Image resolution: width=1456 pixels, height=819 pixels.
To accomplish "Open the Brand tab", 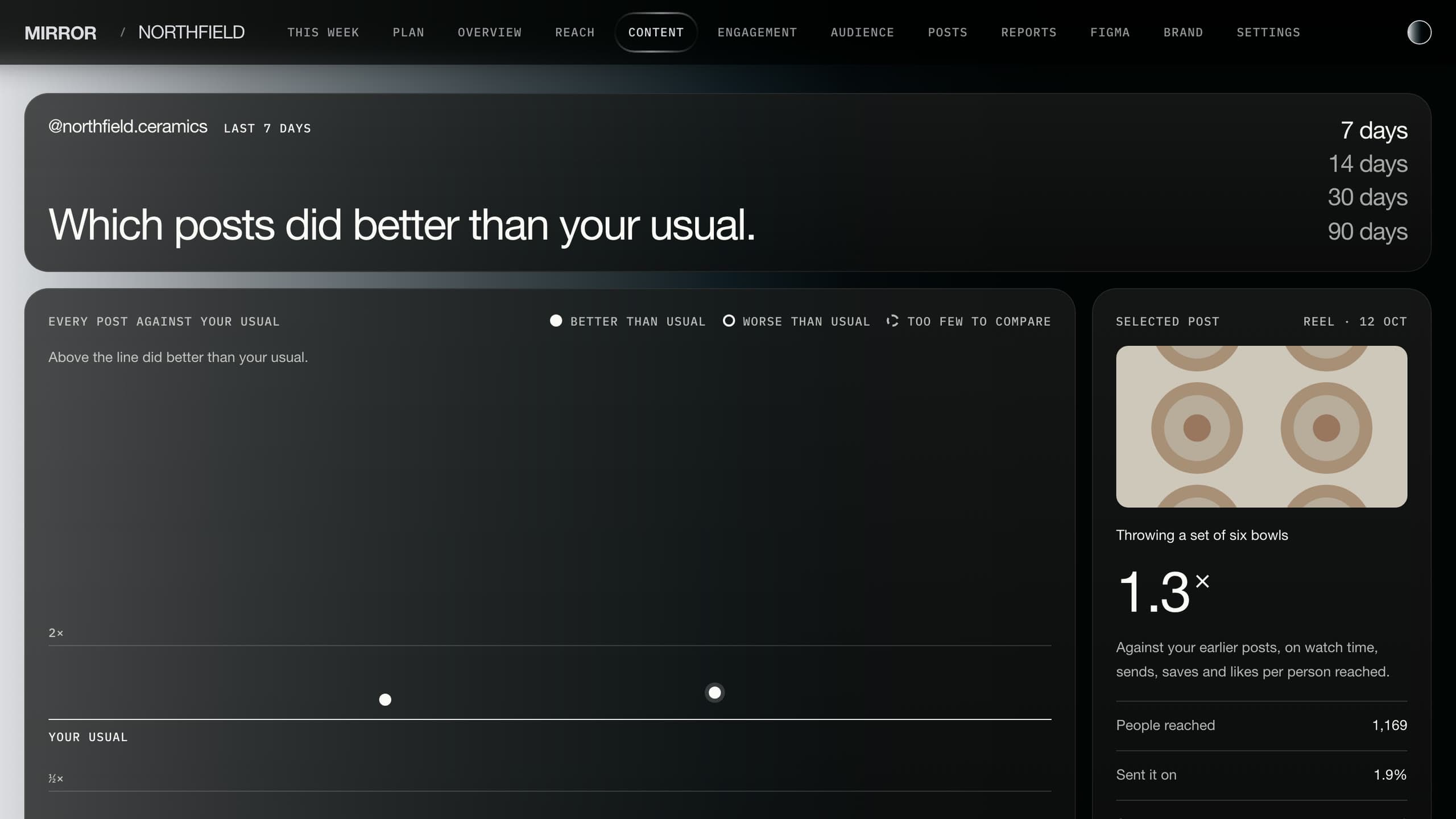I will pyautogui.click(x=1184, y=32).
